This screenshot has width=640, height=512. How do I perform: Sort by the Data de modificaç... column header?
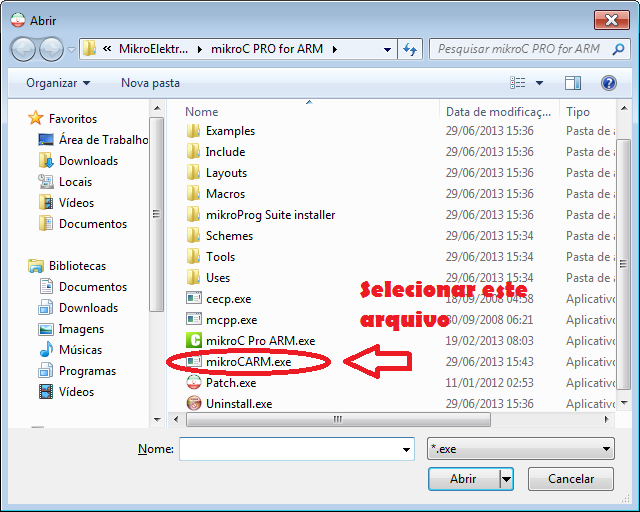[x=499, y=111]
